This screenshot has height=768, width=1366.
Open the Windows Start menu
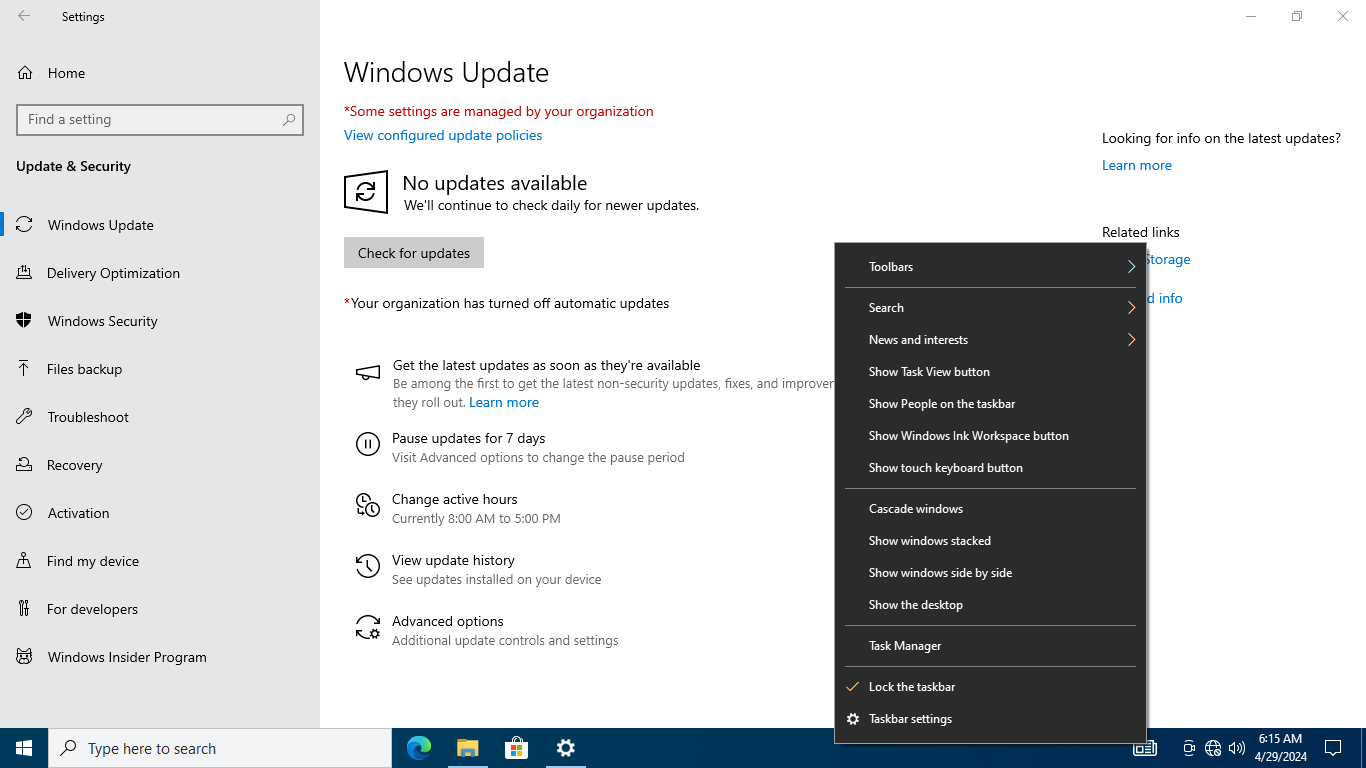click(x=24, y=748)
